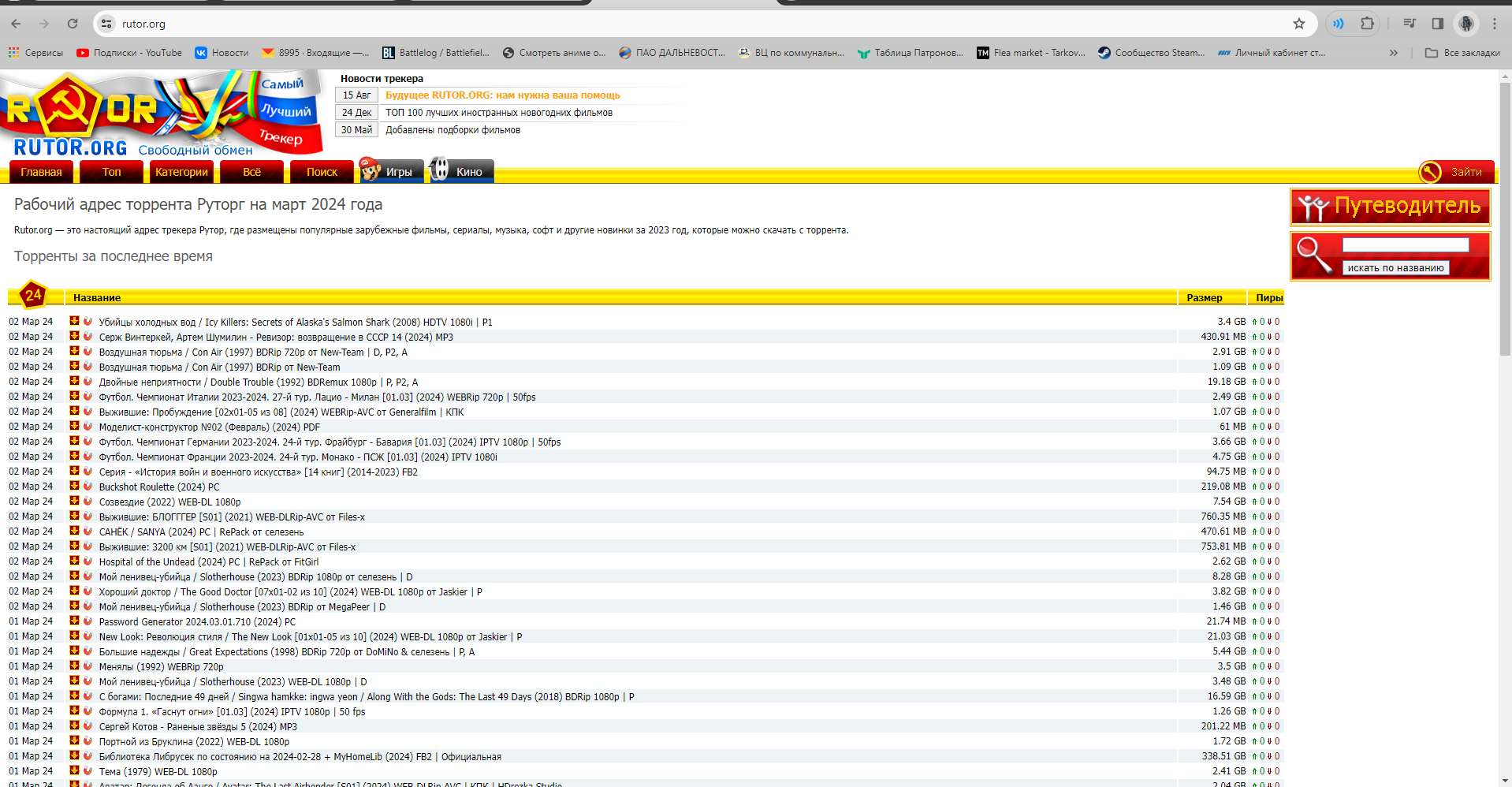
Task: Open the "ВЦ по коммунальн..." bookmark
Action: 791,53
